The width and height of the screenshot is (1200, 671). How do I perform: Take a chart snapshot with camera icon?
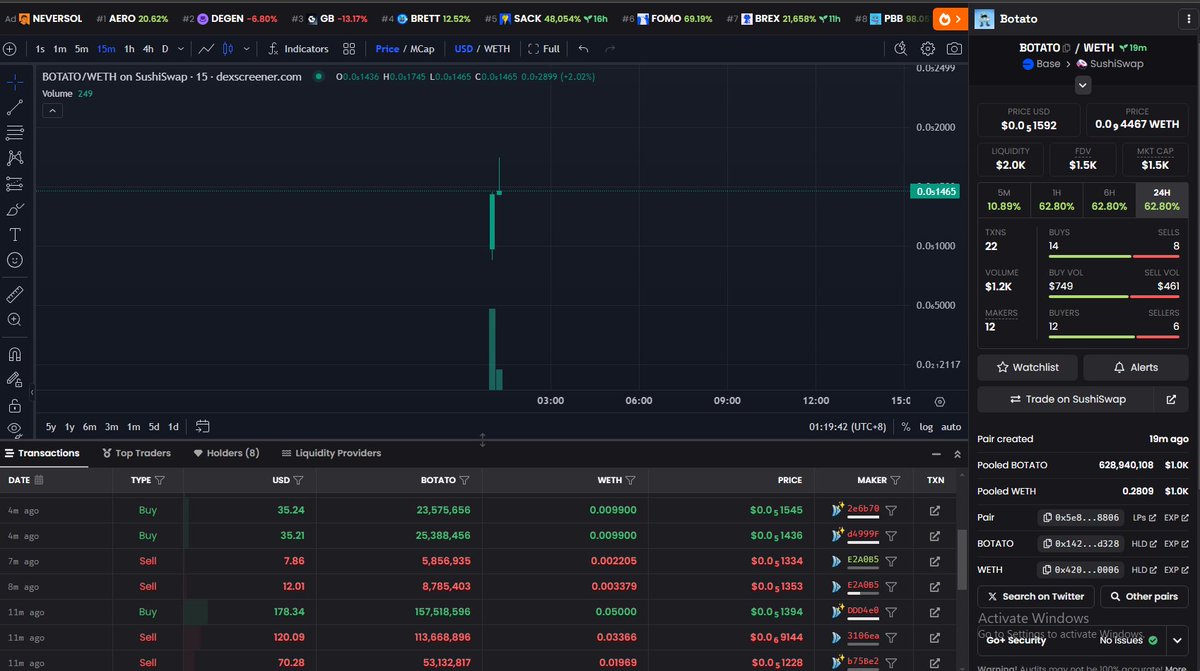[x=955, y=48]
